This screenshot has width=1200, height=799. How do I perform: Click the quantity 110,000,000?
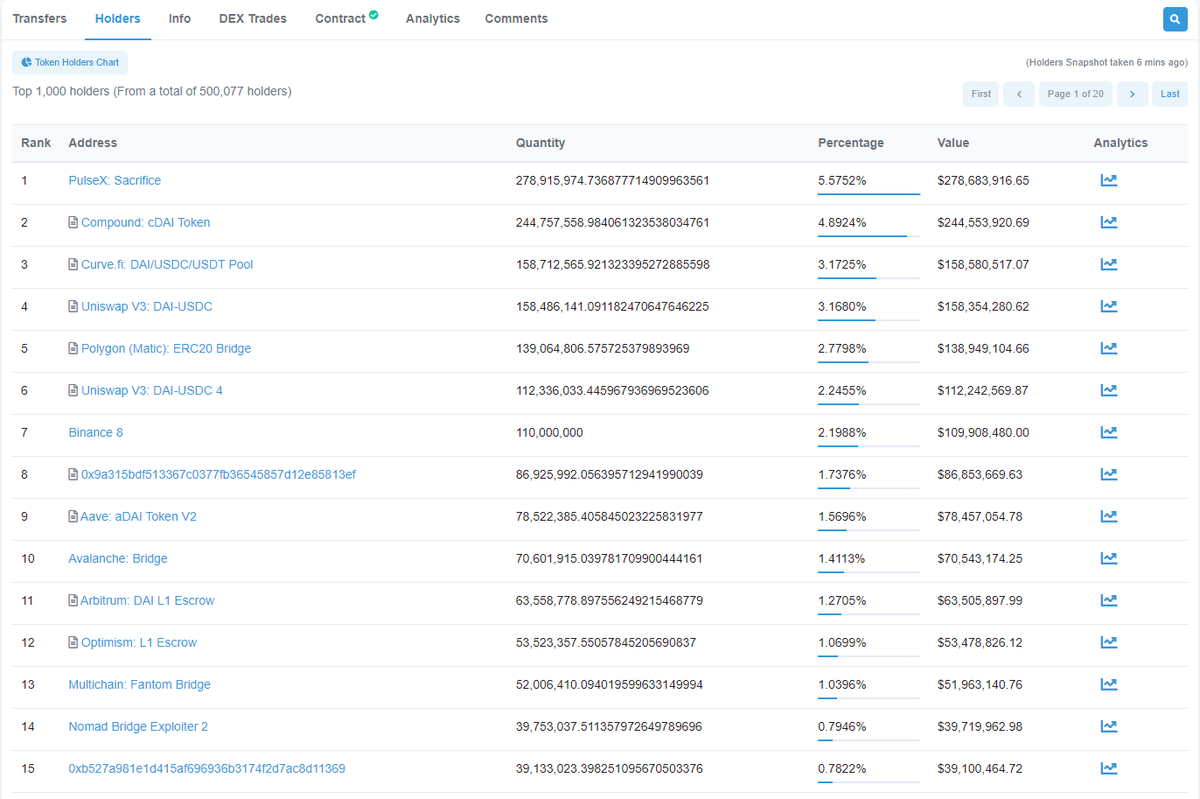tap(549, 433)
